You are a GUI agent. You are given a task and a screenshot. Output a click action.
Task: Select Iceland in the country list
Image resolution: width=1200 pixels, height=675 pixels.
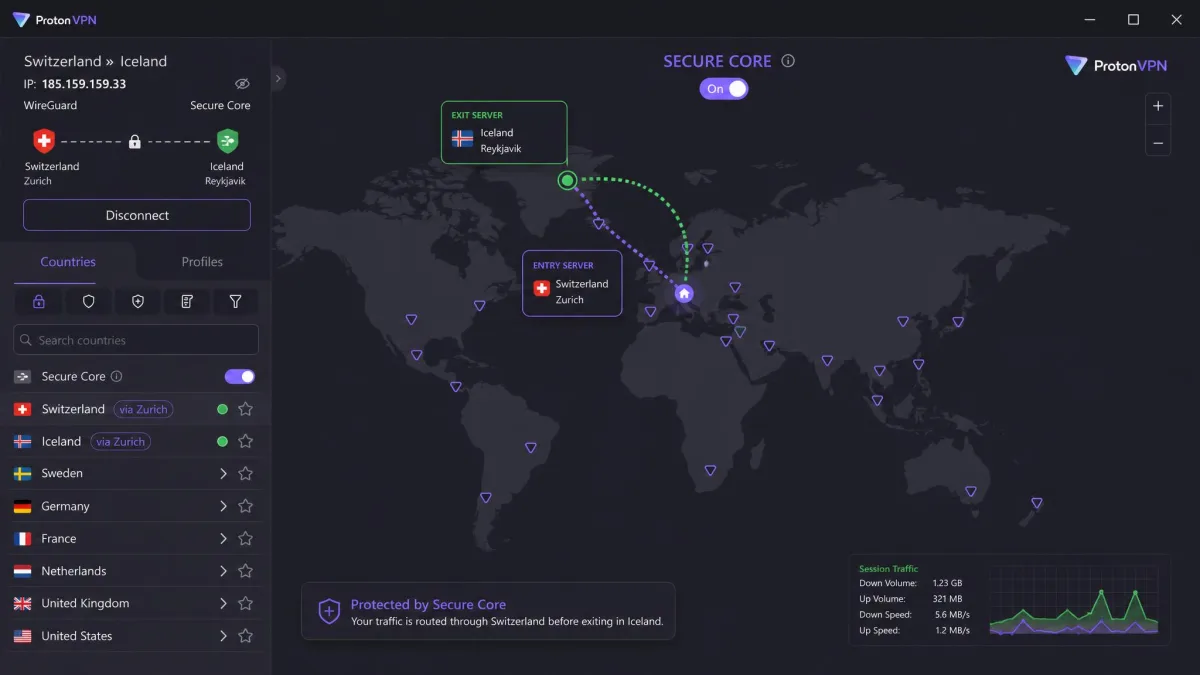(135, 441)
